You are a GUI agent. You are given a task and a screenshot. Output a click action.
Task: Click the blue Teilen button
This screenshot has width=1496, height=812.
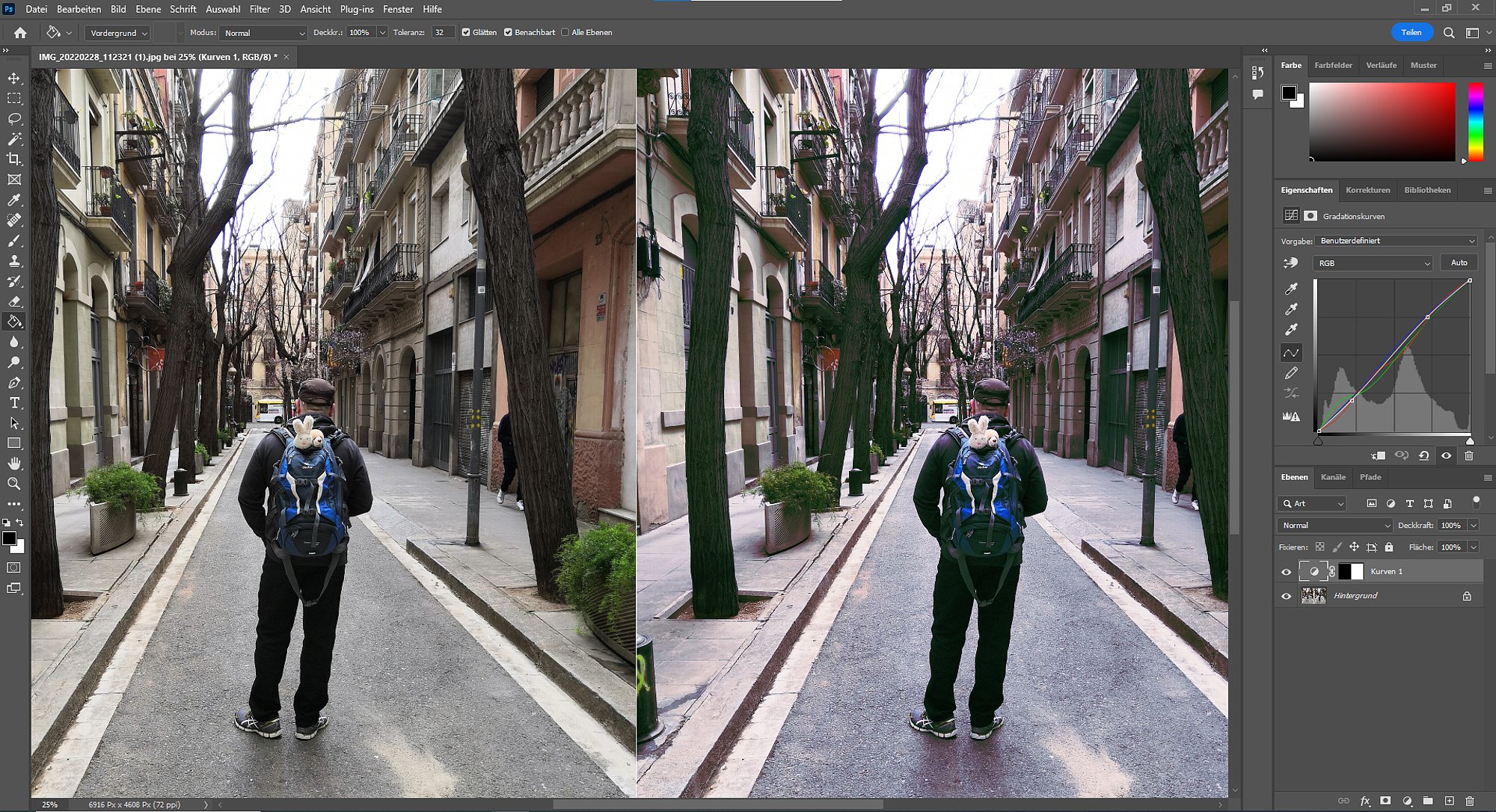coord(1411,32)
